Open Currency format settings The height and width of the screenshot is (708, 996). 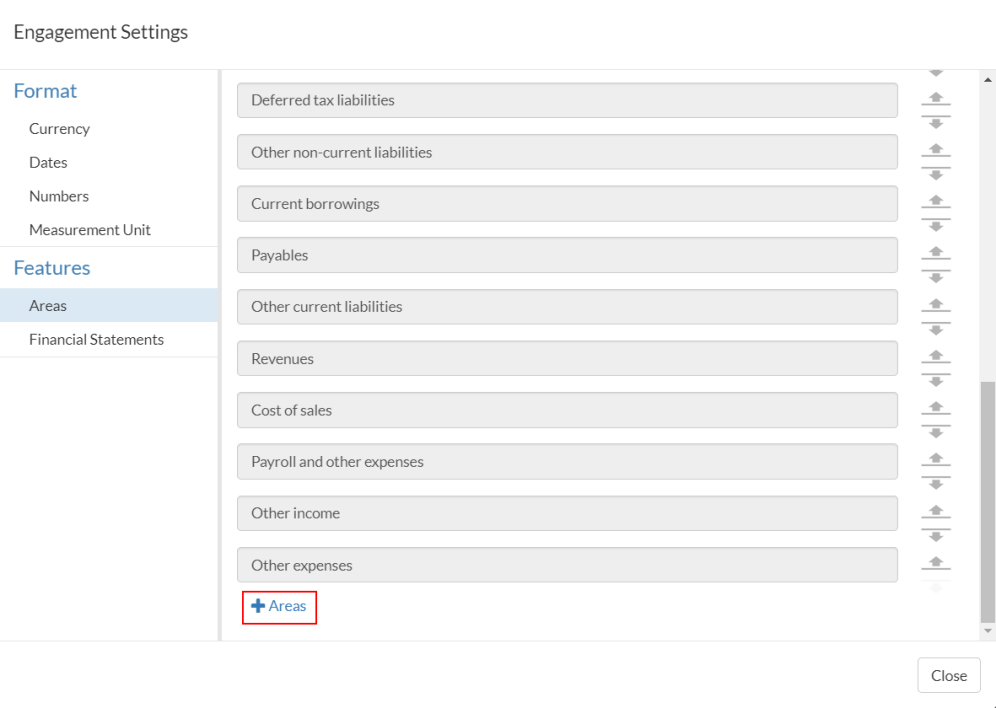[x=59, y=129]
